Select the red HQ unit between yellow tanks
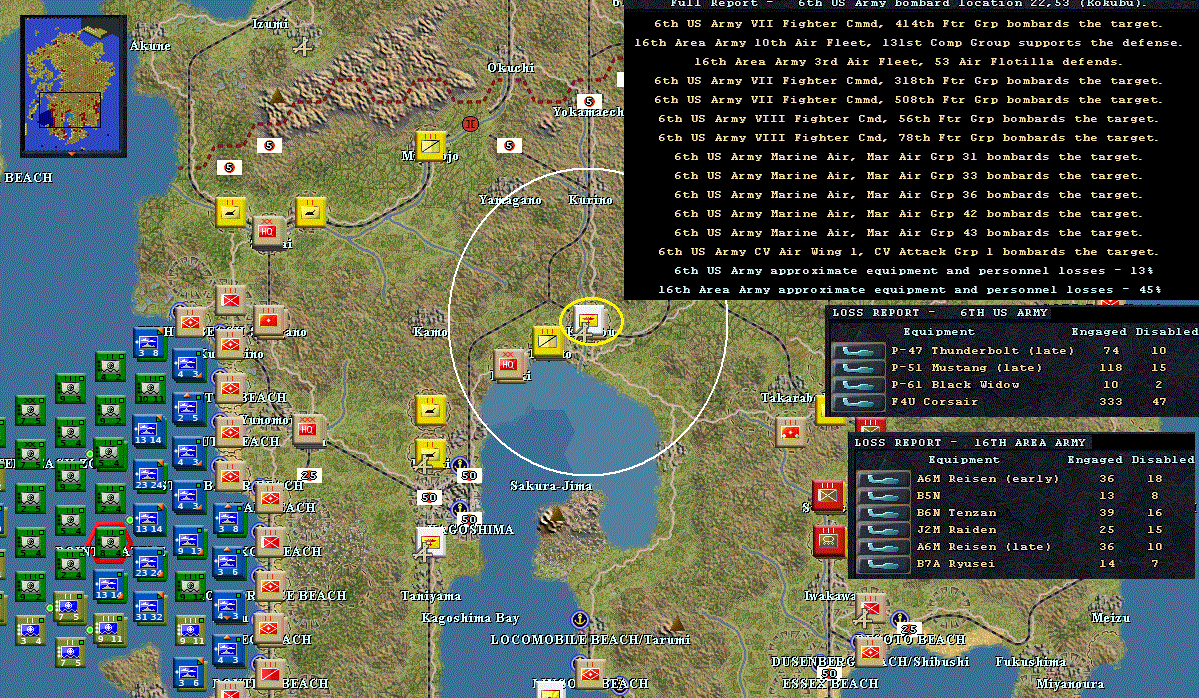Viewport: 1199px width, 698px height. 267,231
